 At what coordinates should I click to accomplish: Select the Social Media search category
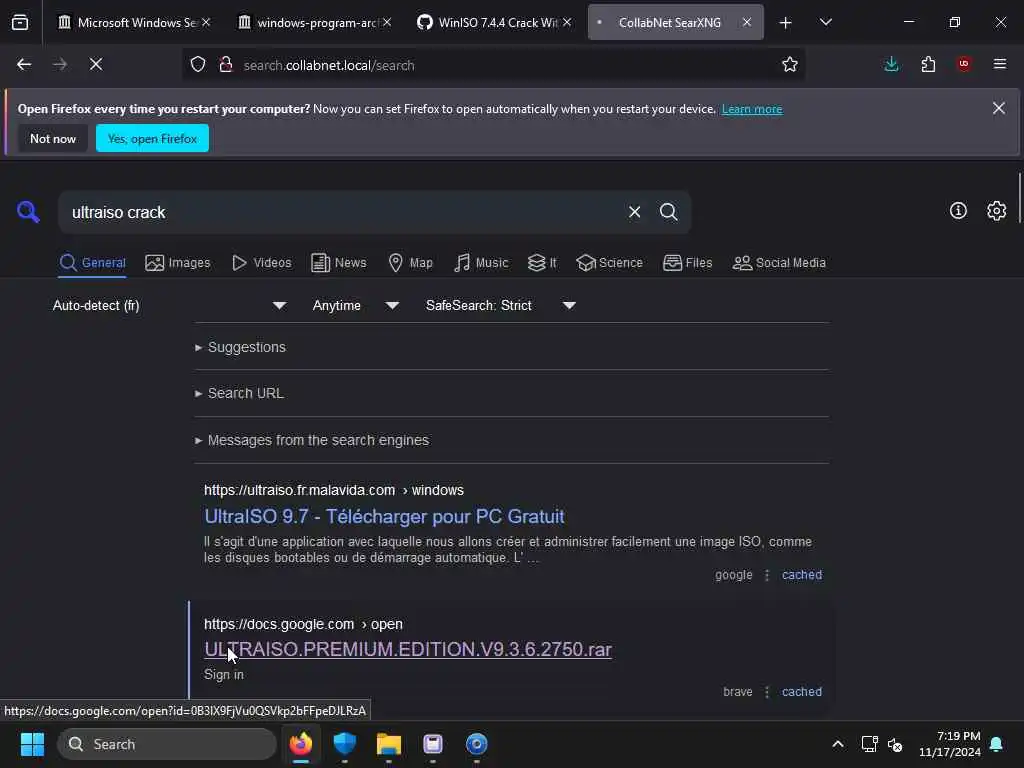click(779, 263)
